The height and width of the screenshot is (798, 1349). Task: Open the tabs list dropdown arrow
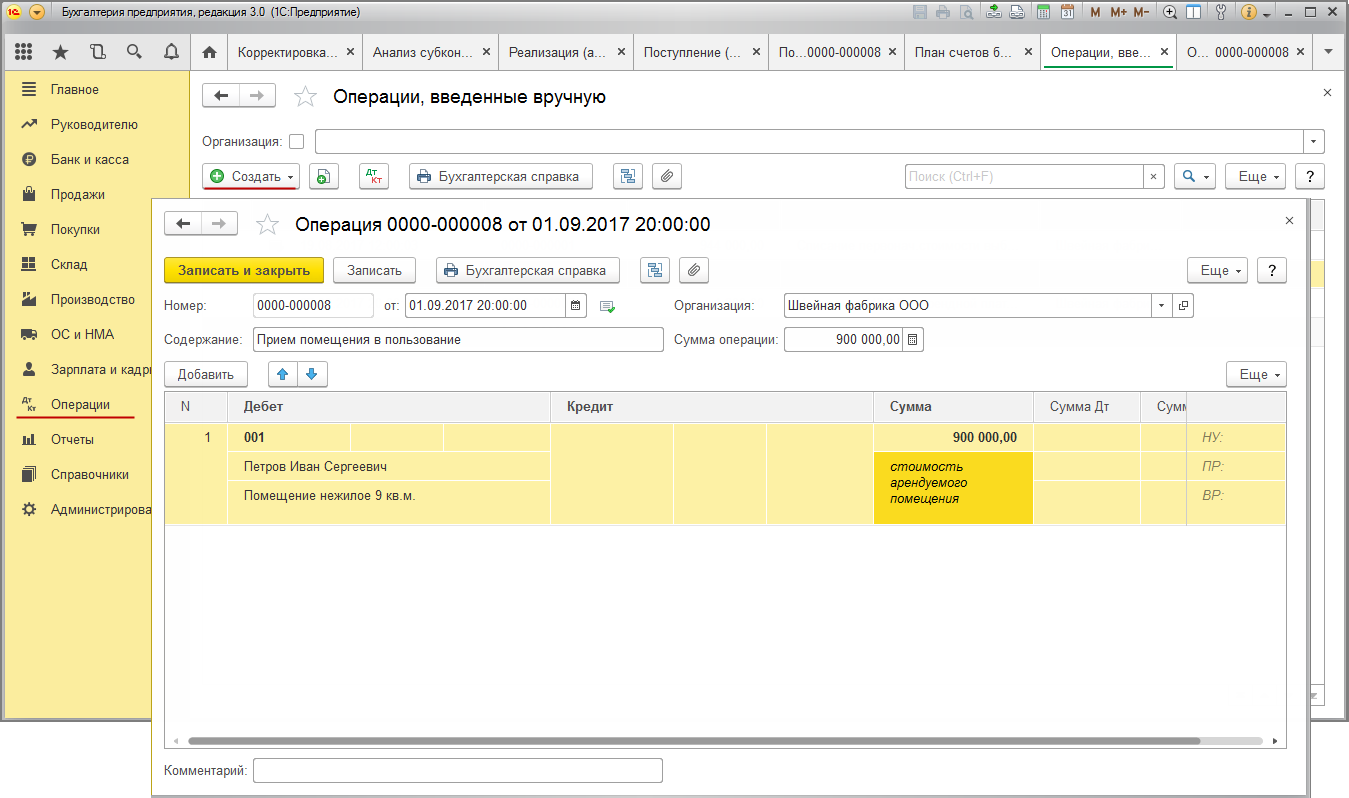tap(1328, 52)
